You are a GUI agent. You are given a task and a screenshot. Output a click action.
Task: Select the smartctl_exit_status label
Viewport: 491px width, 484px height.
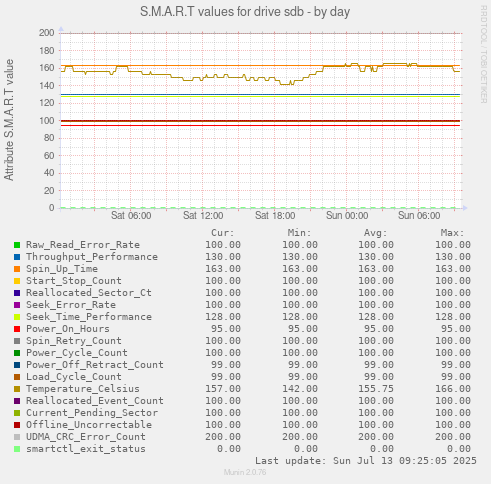pos(86,449)
